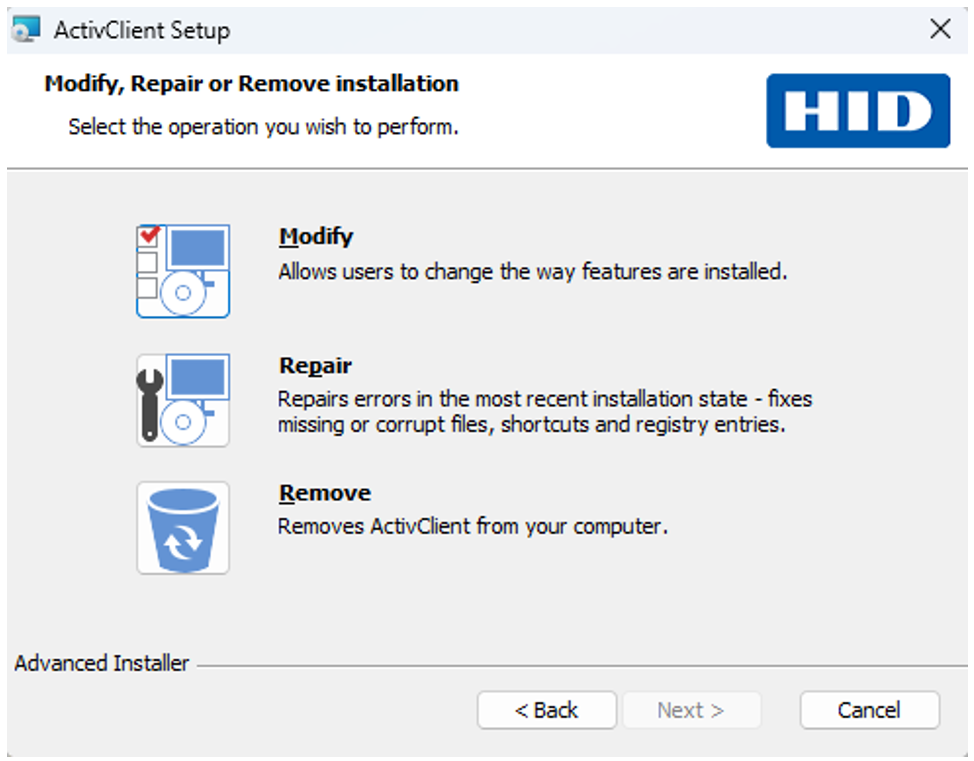Screen dimensions: 974x761
Task: Cancel the ActivClient setup
Action: (868, 710)
